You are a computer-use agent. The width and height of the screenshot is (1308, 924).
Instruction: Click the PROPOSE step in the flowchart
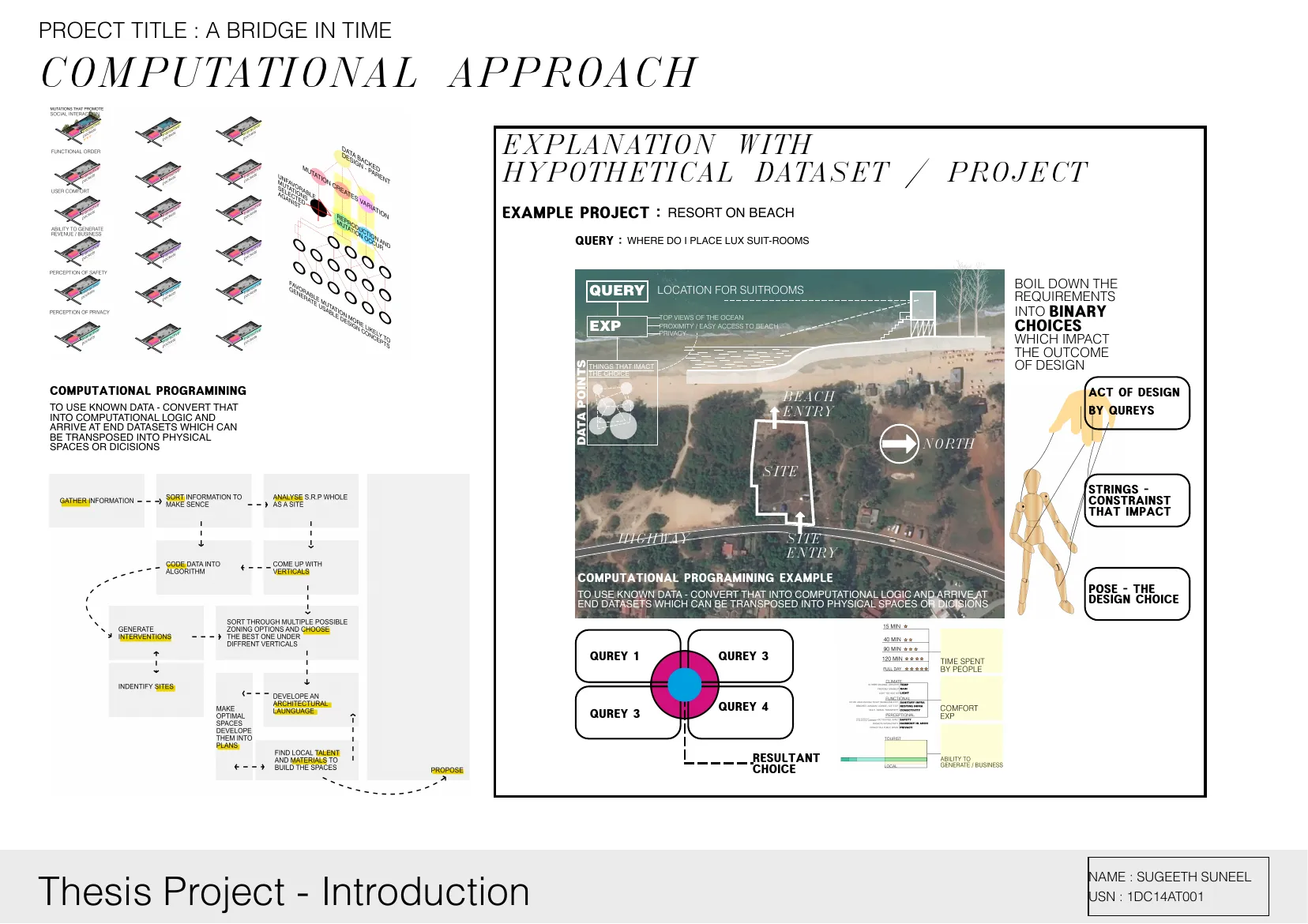pyautogui.click(x=447, y=770)
